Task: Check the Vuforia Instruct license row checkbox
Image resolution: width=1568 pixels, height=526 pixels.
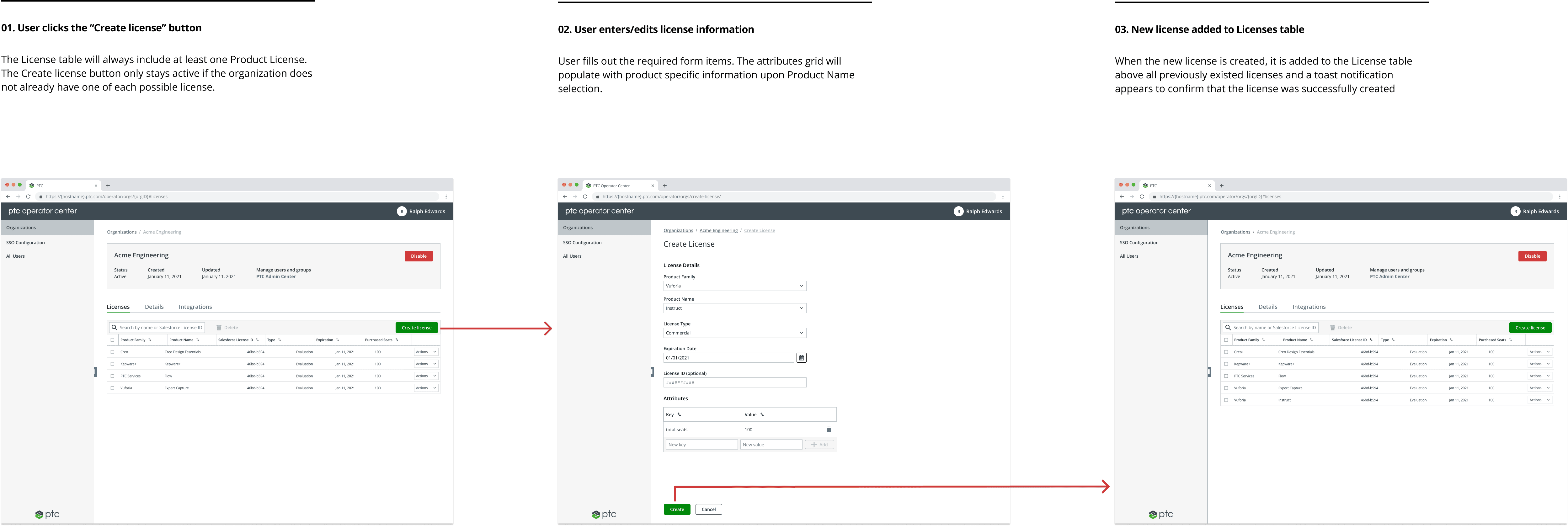Action: [1226, 400]
